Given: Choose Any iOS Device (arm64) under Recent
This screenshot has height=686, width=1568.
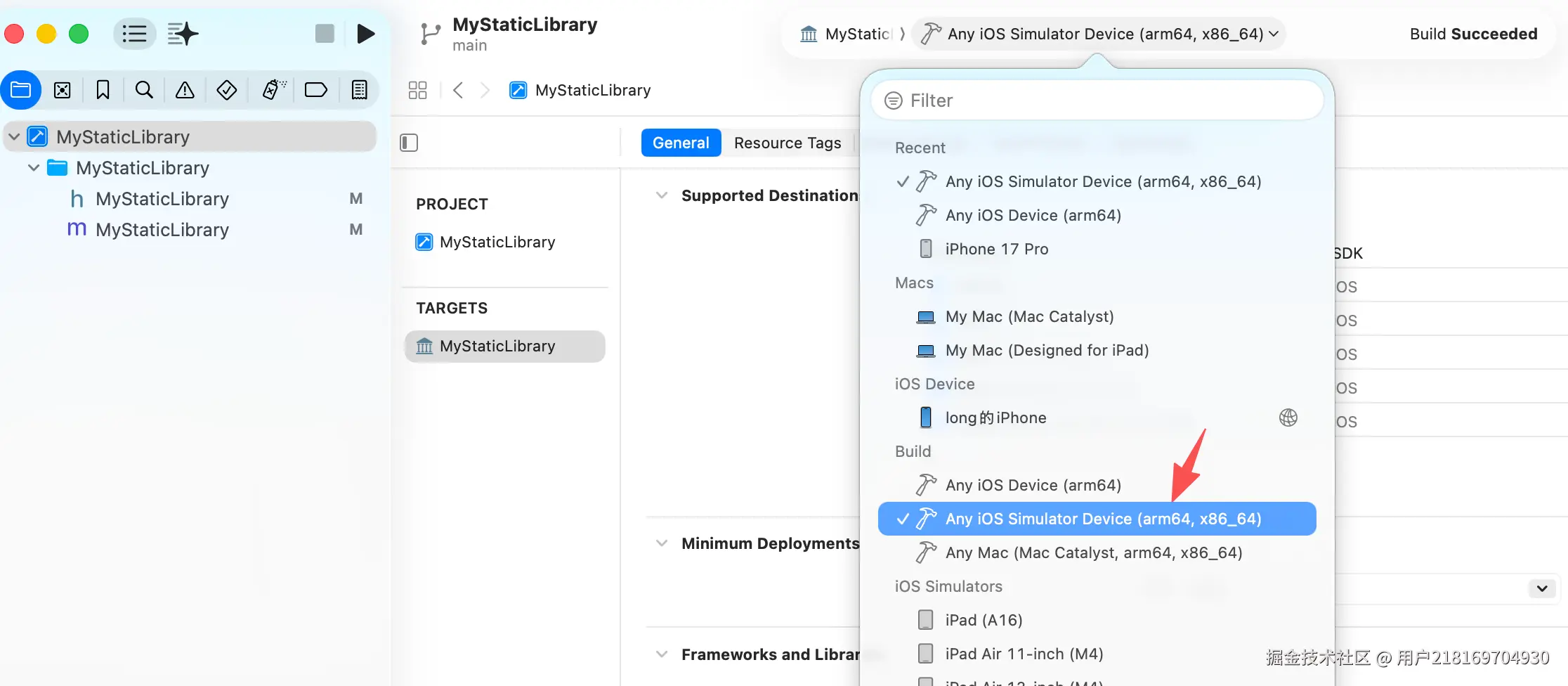Looking at the screenshot, I should point(1097,215).
